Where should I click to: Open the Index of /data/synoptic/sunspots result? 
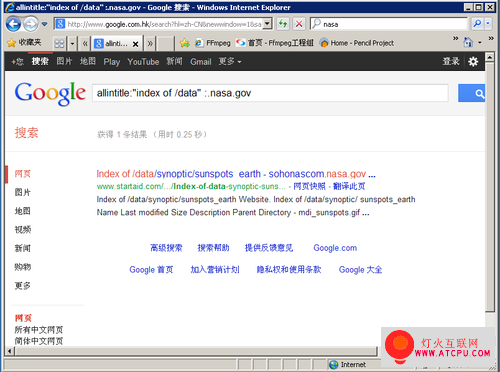(x=236, y=174)
